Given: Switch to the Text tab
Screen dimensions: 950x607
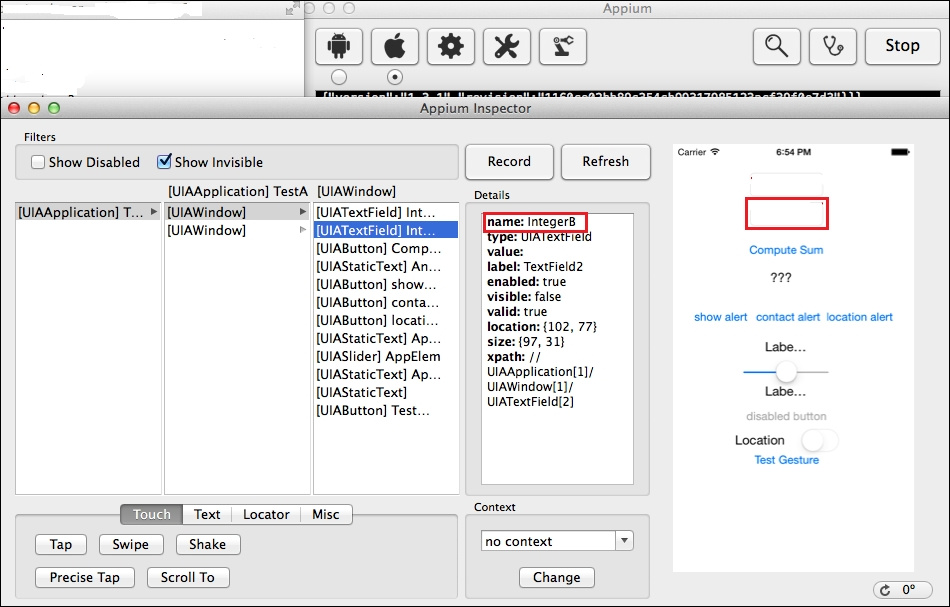Looking at the screenshot, I should coord(207,514).
